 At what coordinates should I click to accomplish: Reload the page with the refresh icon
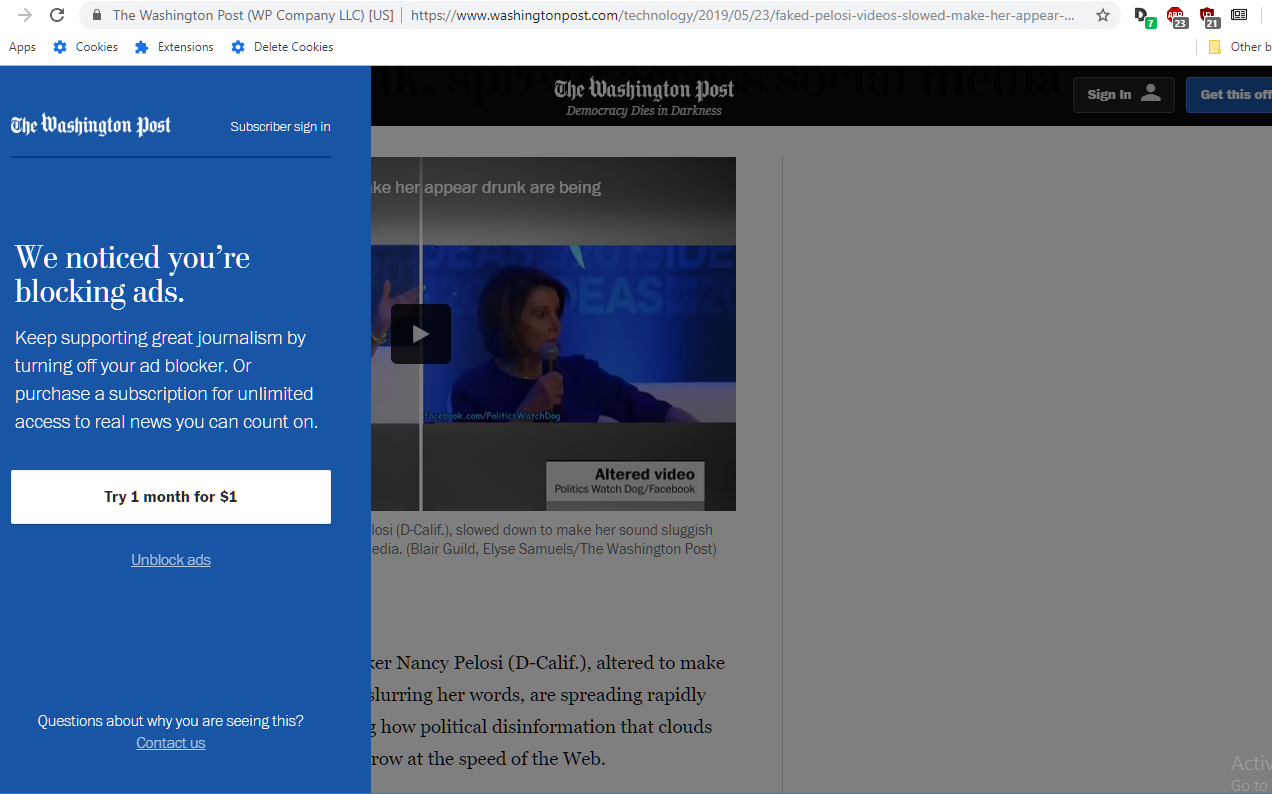coord(57,15)
